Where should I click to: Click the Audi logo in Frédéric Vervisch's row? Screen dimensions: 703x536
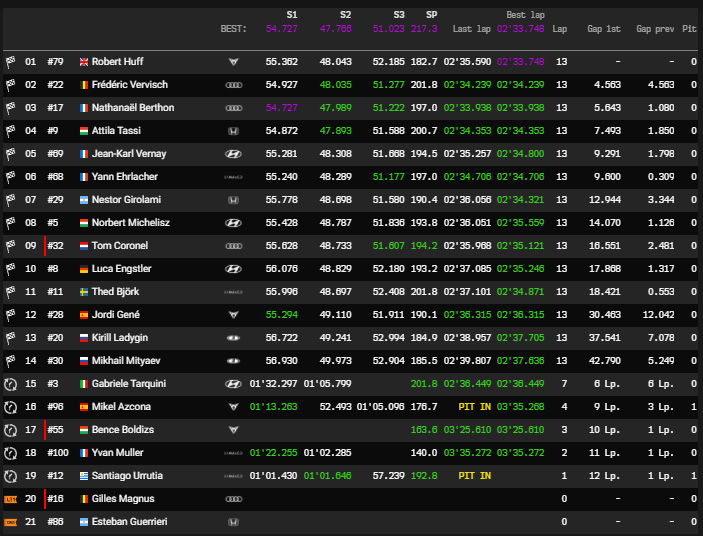234,85
